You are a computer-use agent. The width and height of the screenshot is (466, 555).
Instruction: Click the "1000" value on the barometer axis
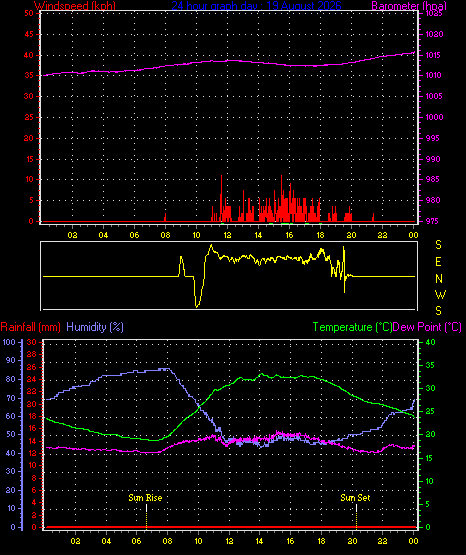[434, 117]
